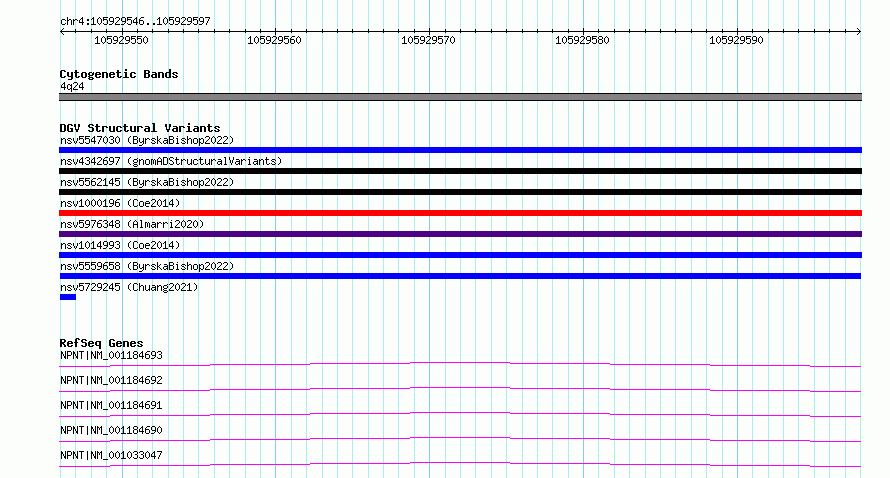Open variant label nsv5559658 (ByrskaBishop2022)

pyautogui.click(x=147, y=266)
